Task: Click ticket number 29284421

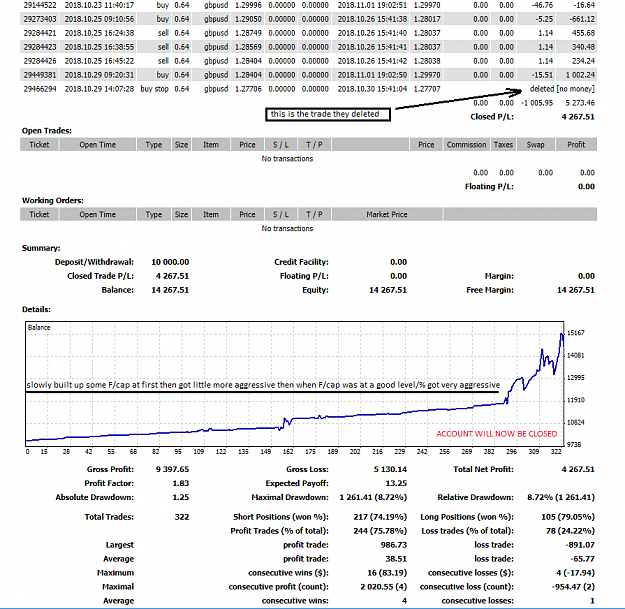Action: coord(40,33)
